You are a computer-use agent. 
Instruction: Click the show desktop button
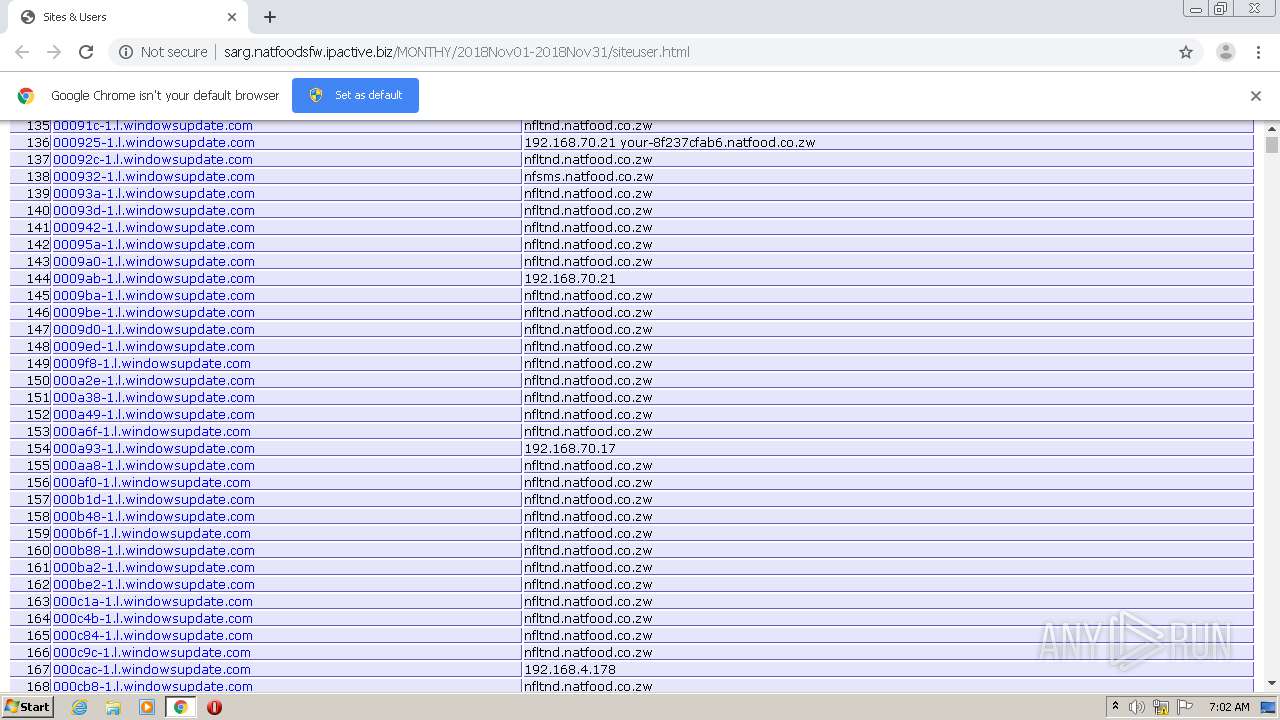pos(1269,707)
